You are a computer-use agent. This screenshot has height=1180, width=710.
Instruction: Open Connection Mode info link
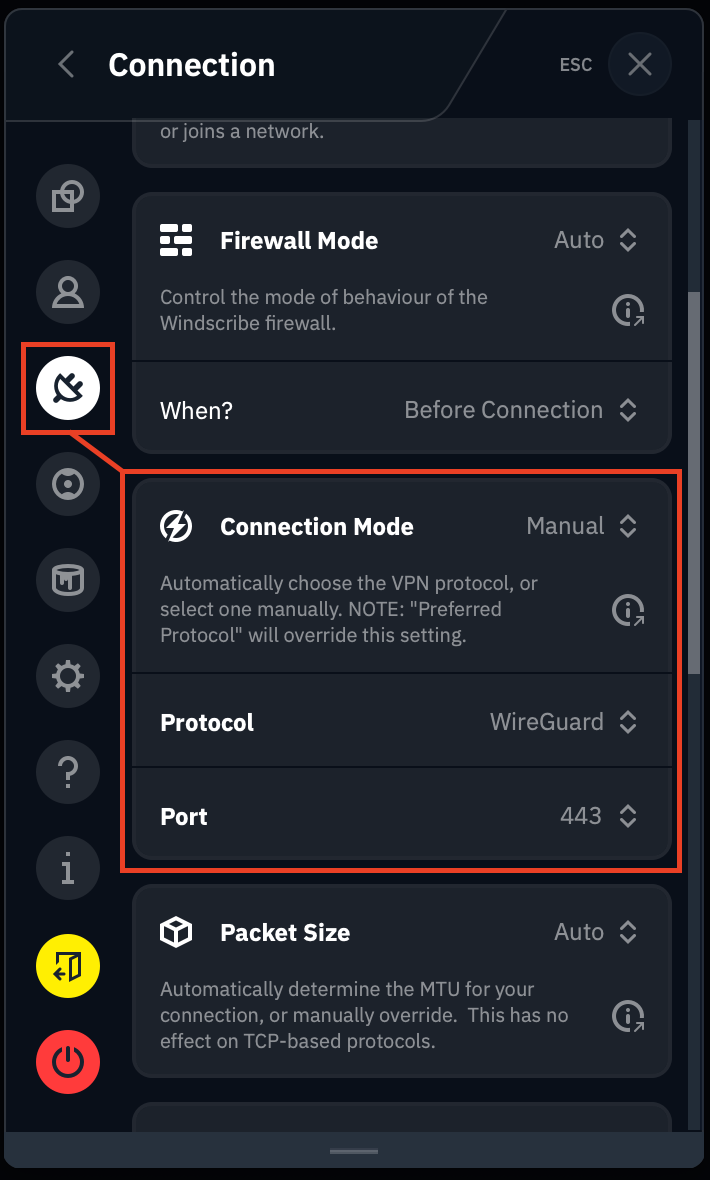pos(628,609)
